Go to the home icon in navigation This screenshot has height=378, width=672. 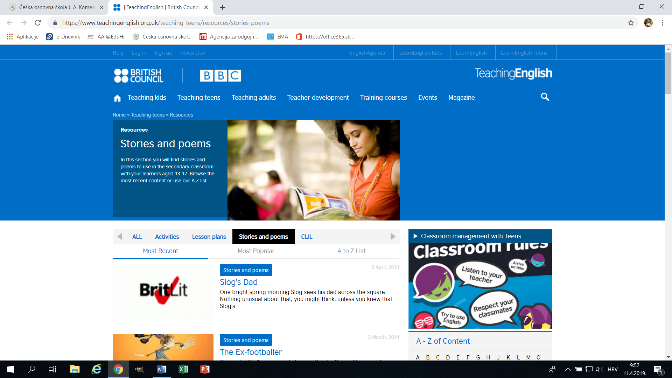117,98
